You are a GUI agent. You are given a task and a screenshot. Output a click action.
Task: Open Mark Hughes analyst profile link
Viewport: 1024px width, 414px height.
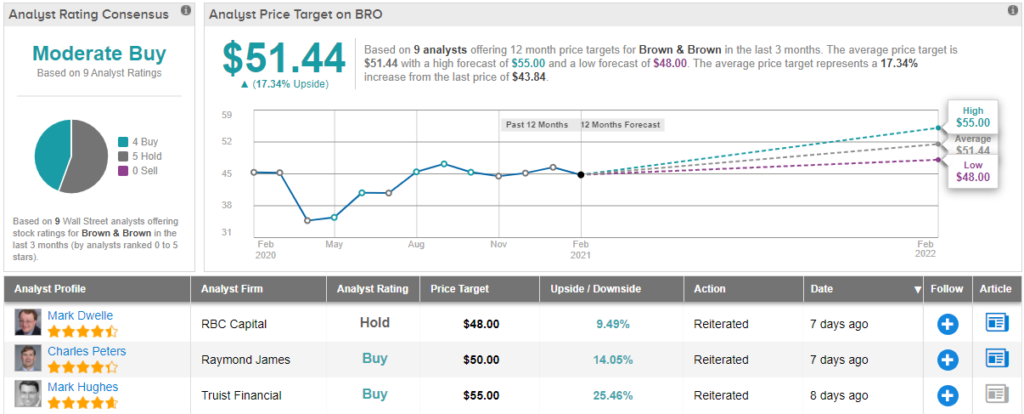click(83, 387)
